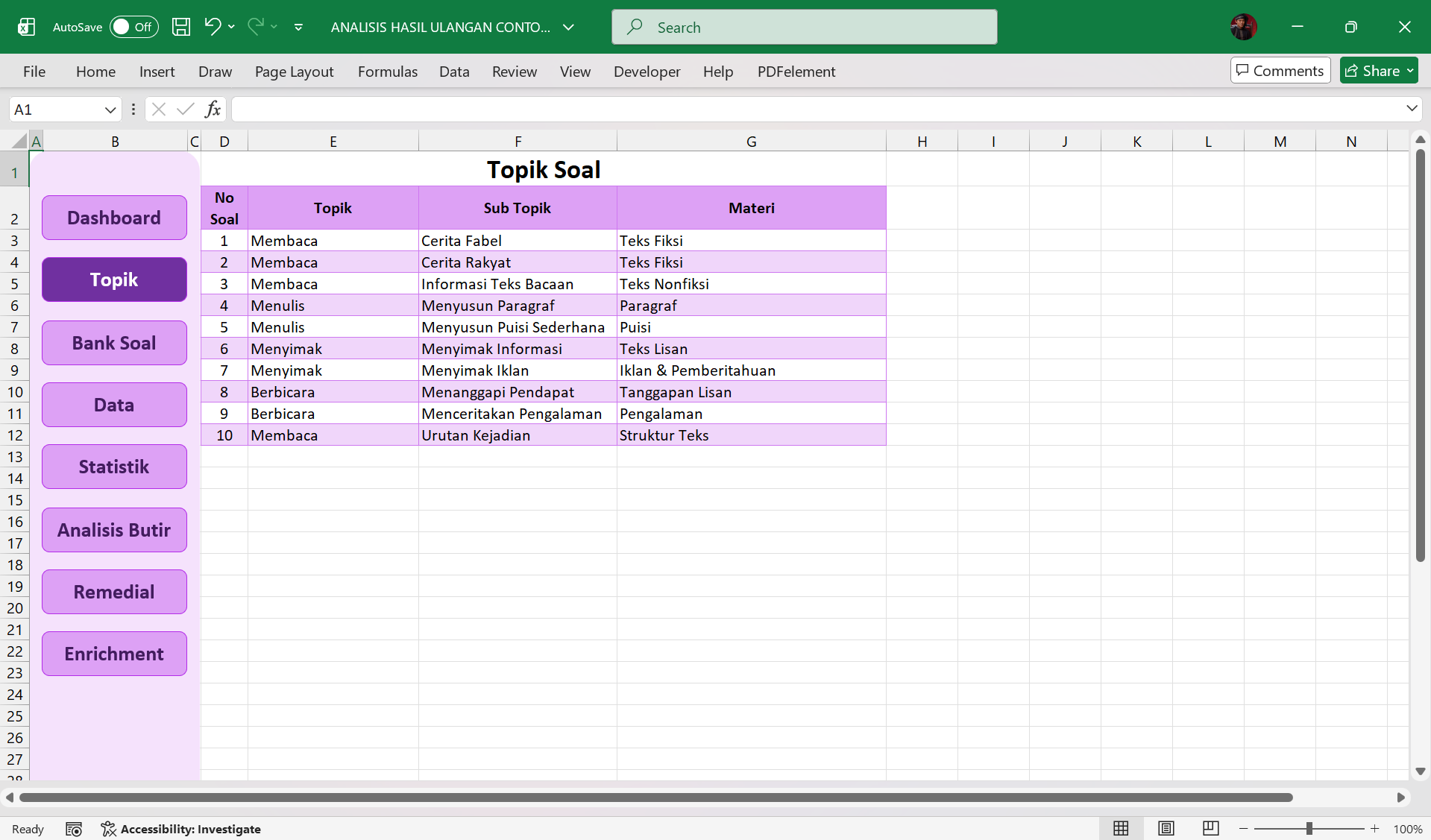The height and width of the screenshot is (840, 1431).
Task: Select the cell 'Cerita Fabel'
Action: pos(518,241)
